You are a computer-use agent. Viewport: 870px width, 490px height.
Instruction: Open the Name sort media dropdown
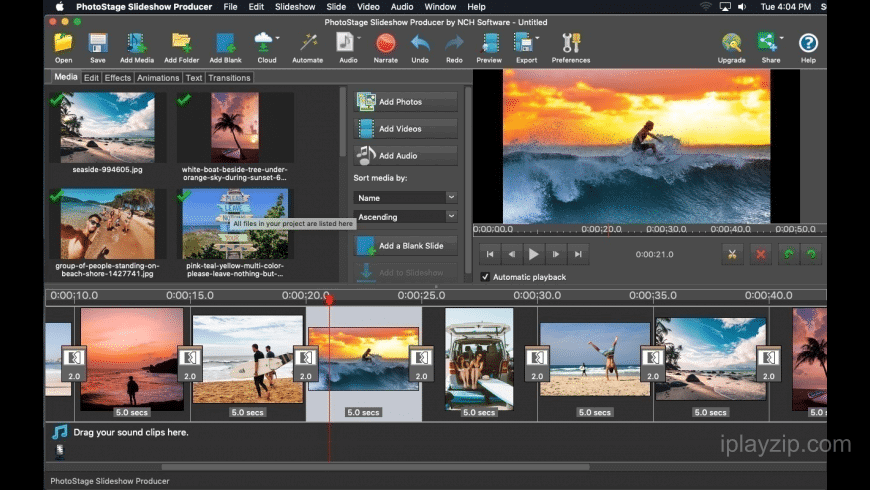point(405,198)
